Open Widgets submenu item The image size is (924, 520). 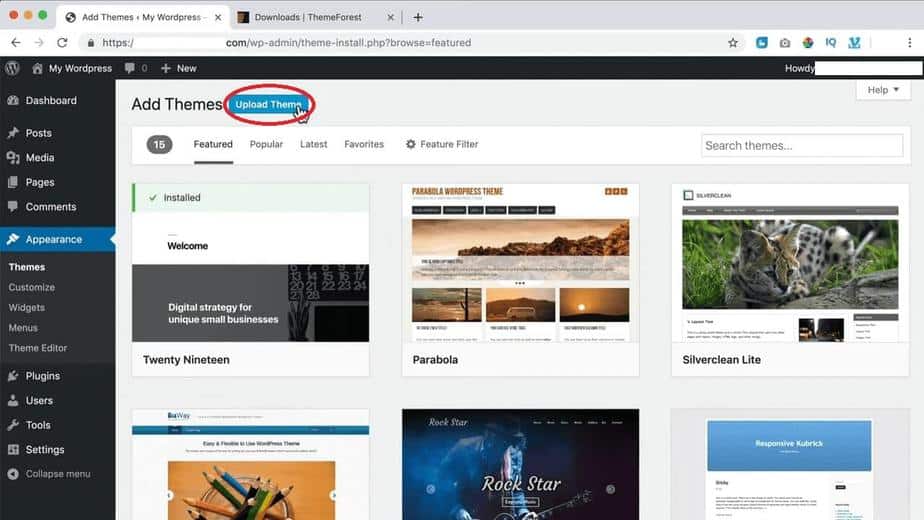[27, 308]
